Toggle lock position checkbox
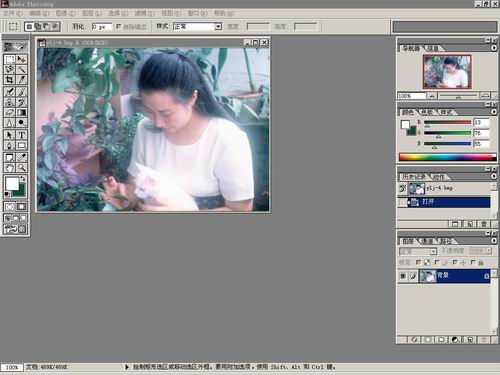The image size is (500, 375). click(x=455, y=263)
